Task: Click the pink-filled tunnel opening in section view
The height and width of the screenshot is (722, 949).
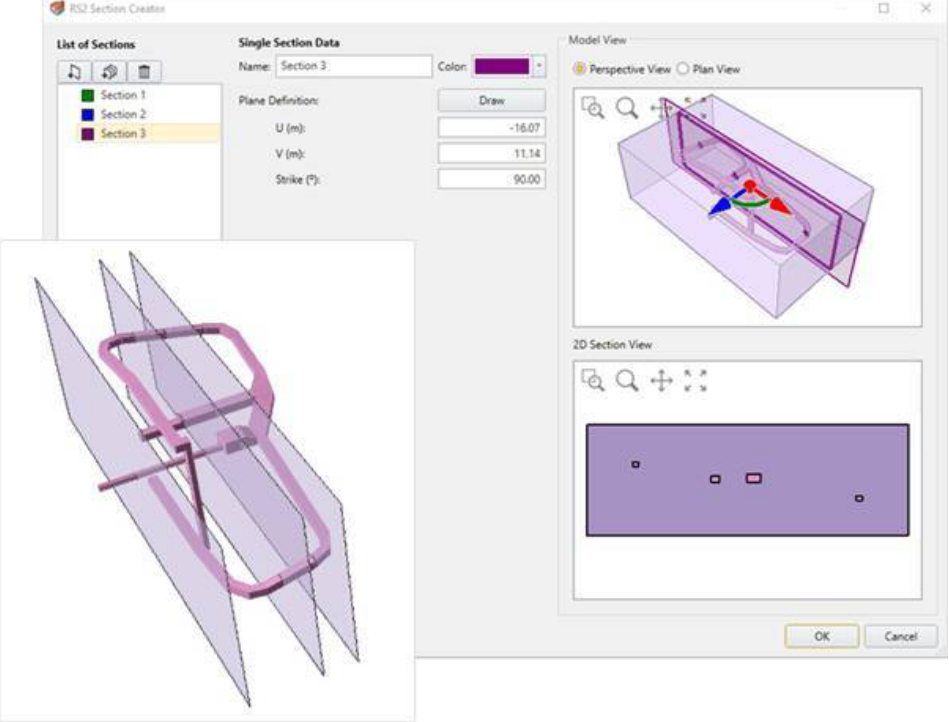Action: click(x=754, y=478)
